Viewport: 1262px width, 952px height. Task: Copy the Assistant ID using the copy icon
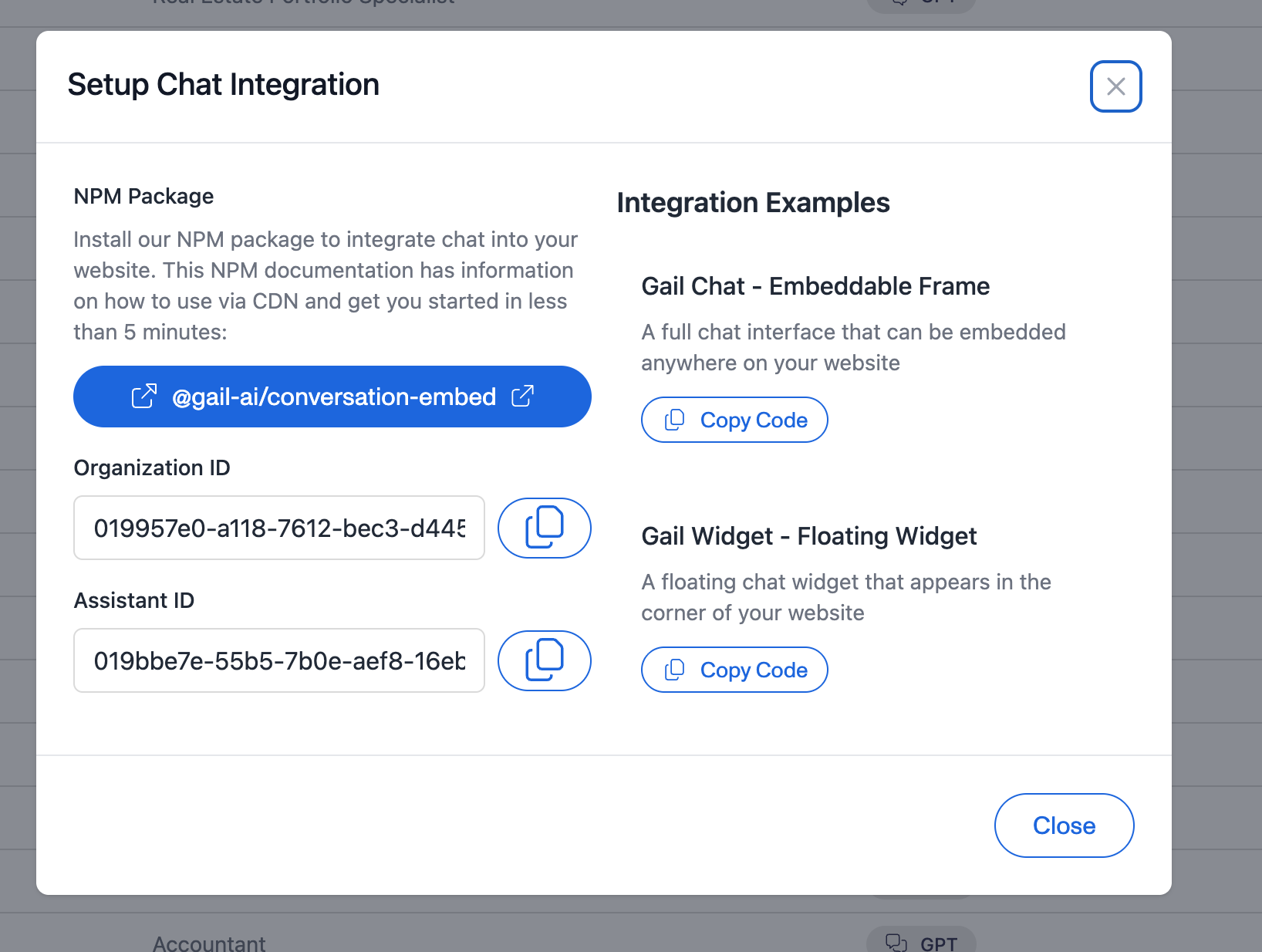coord(544,660)
